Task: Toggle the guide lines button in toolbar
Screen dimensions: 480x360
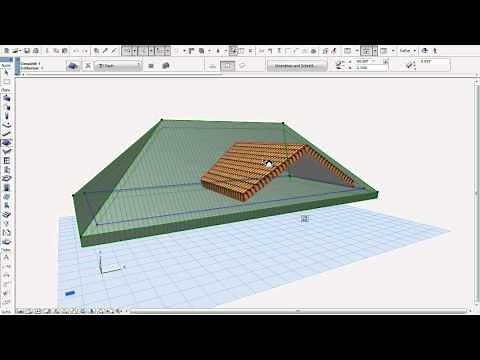Action: pyautogui.click(x=127, y=51)
